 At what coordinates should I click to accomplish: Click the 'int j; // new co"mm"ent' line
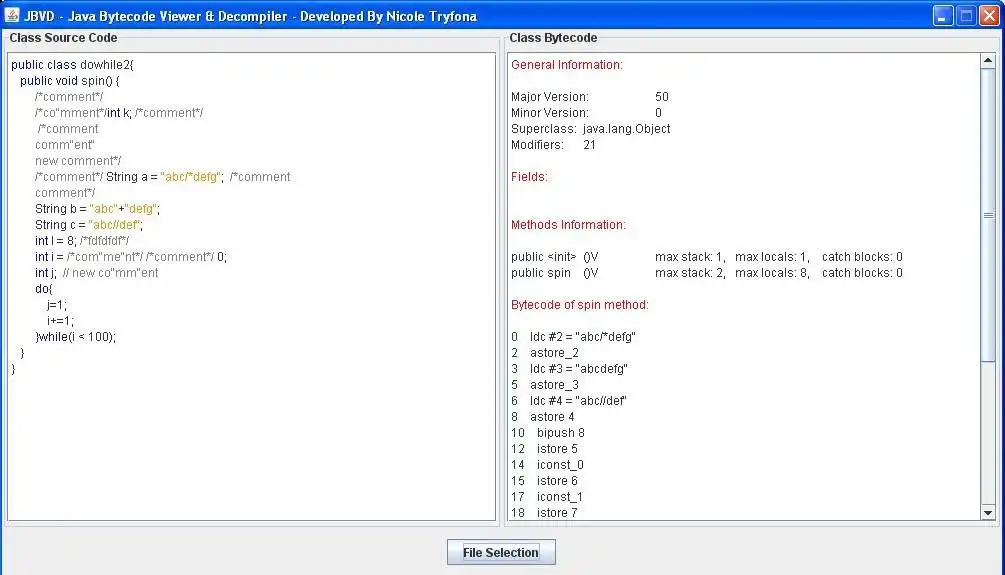pos(96,273)
